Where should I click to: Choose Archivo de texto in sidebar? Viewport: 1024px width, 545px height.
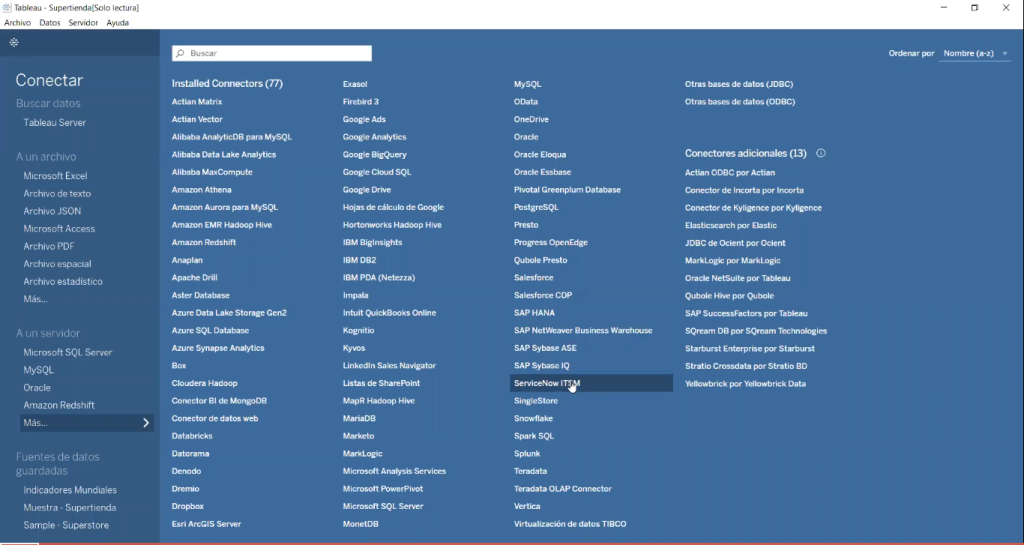pos(57,194)
